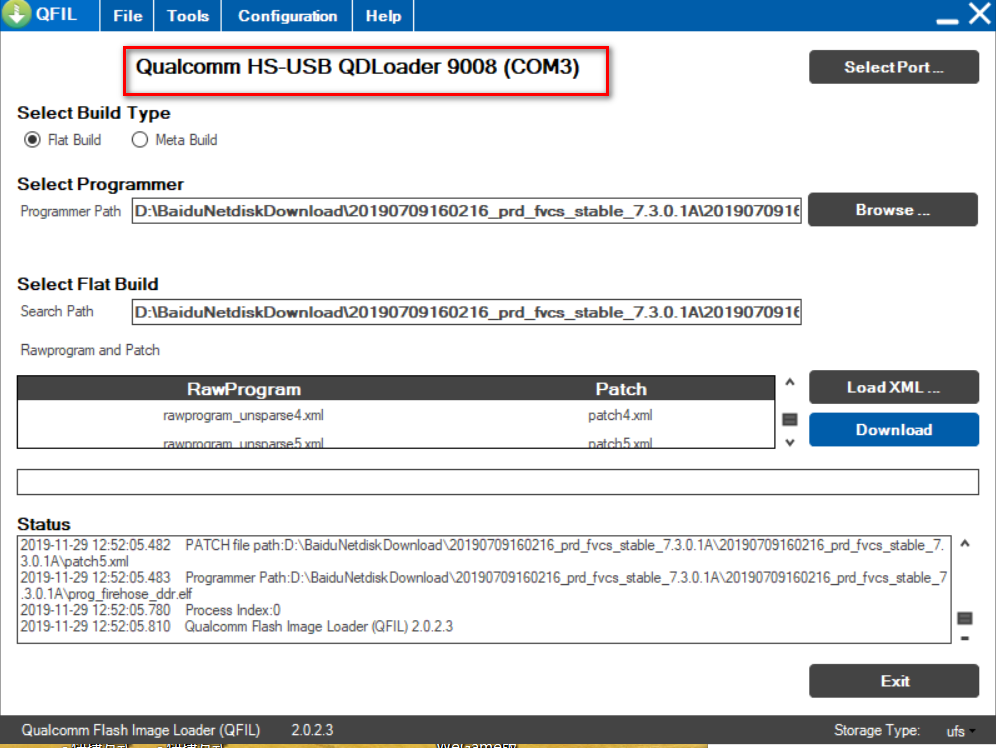The width and height of the screenshot is (996, 748).
Task: Open the Help menu
Action: pos(383,16)
